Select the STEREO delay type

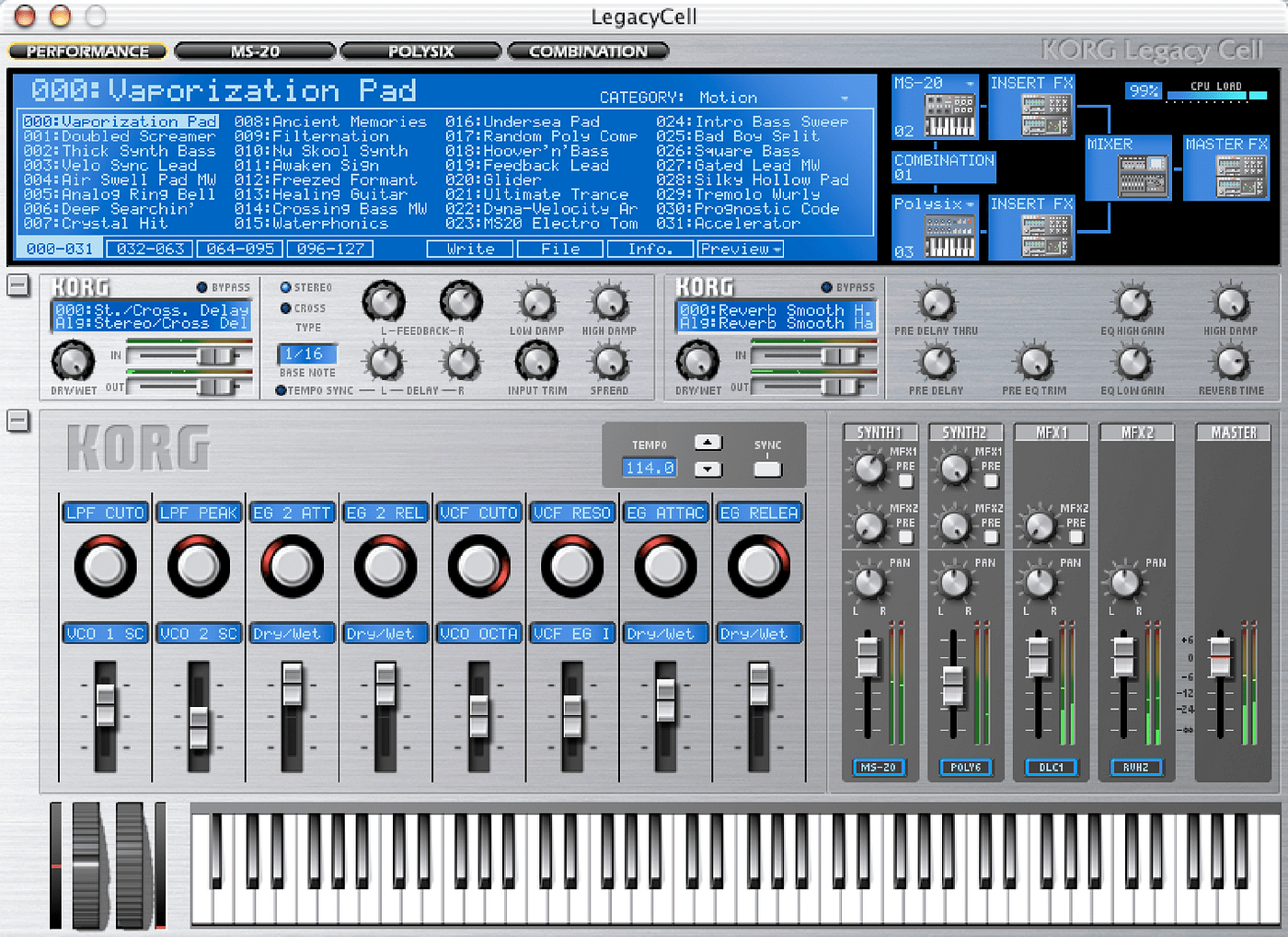[286, 287]
